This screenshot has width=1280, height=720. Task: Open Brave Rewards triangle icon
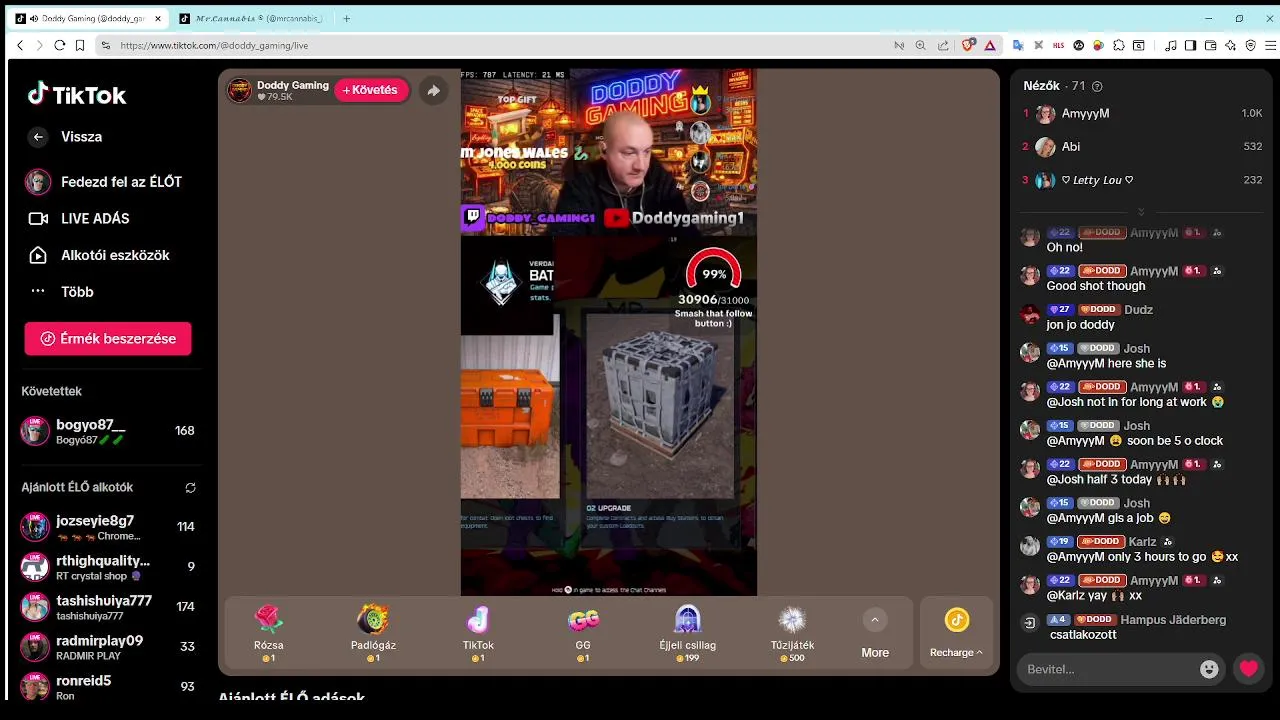(990, 45)
